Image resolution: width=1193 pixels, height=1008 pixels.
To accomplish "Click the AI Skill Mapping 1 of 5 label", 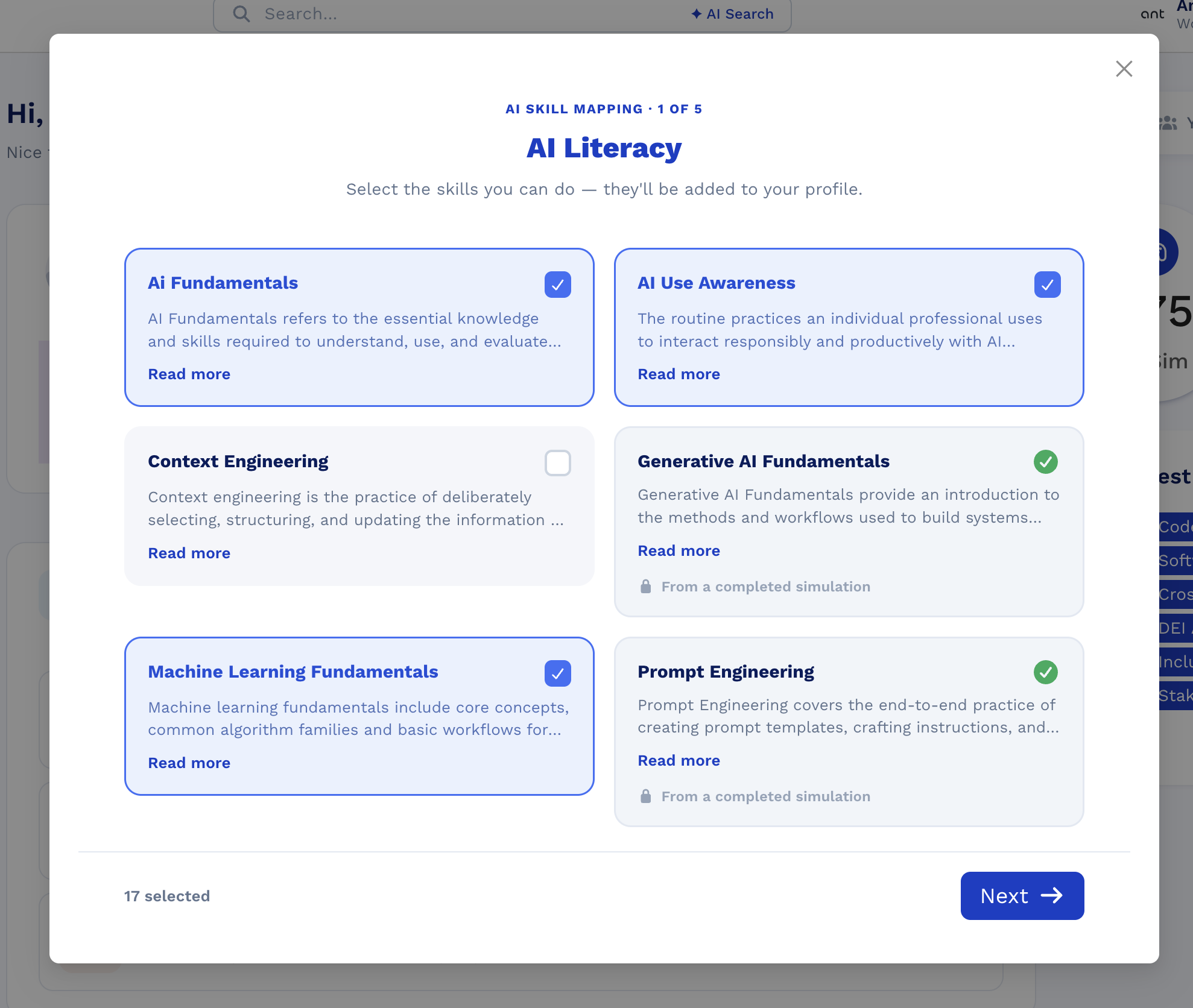I will pyautogui.click(x=604, y=109).
